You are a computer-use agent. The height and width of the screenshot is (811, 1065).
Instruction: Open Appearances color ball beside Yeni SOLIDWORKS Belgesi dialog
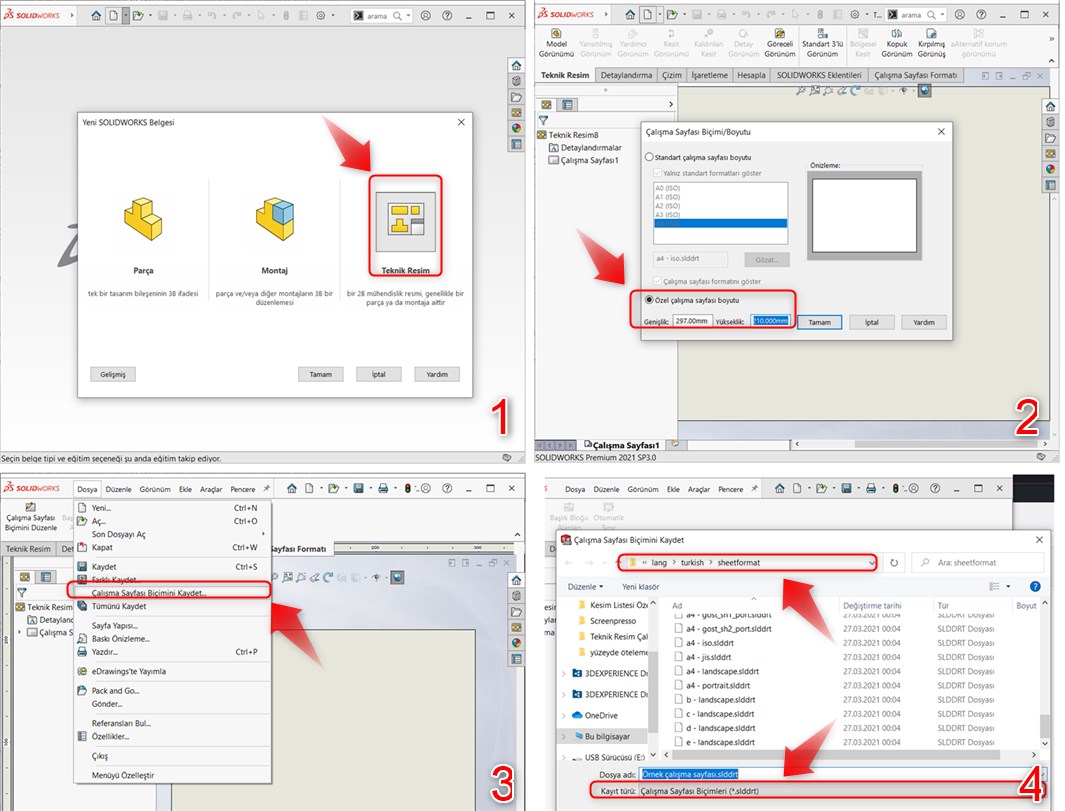point(516,128)
